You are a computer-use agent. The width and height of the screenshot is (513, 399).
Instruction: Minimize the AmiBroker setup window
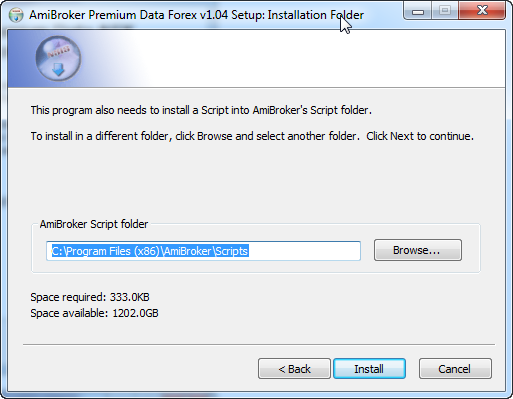pyautogui.click(x=417, y=11)
